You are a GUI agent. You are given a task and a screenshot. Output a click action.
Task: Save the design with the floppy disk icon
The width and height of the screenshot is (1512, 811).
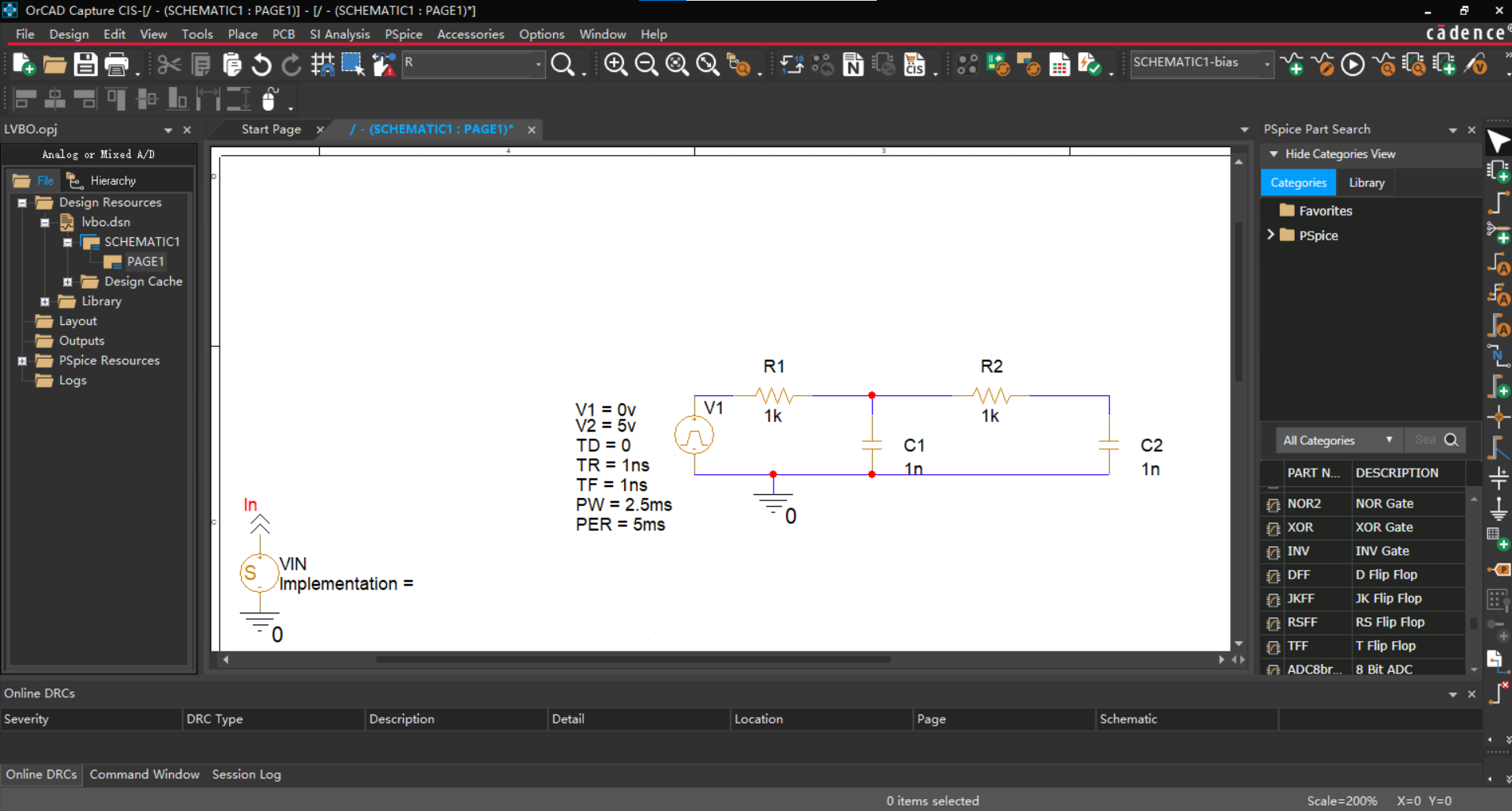[85, 64]
